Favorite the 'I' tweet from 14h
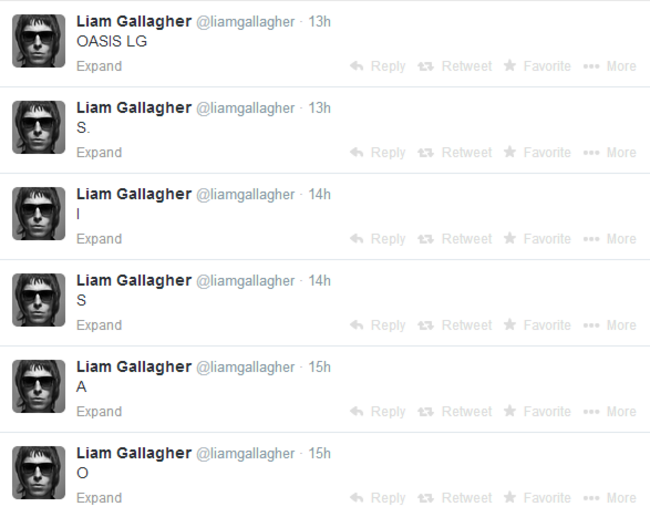Screen dimensions: 650x517 [537, 239]
